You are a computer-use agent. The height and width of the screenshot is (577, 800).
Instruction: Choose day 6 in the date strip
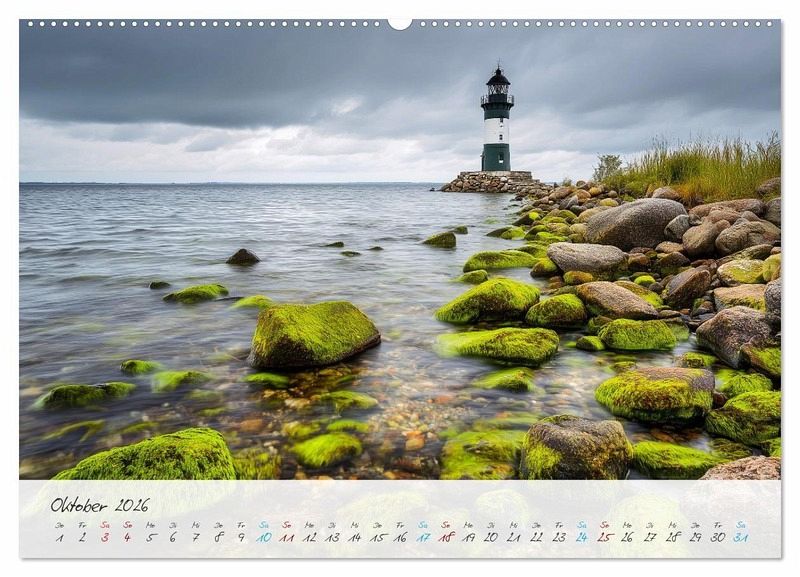click(173, 537)
